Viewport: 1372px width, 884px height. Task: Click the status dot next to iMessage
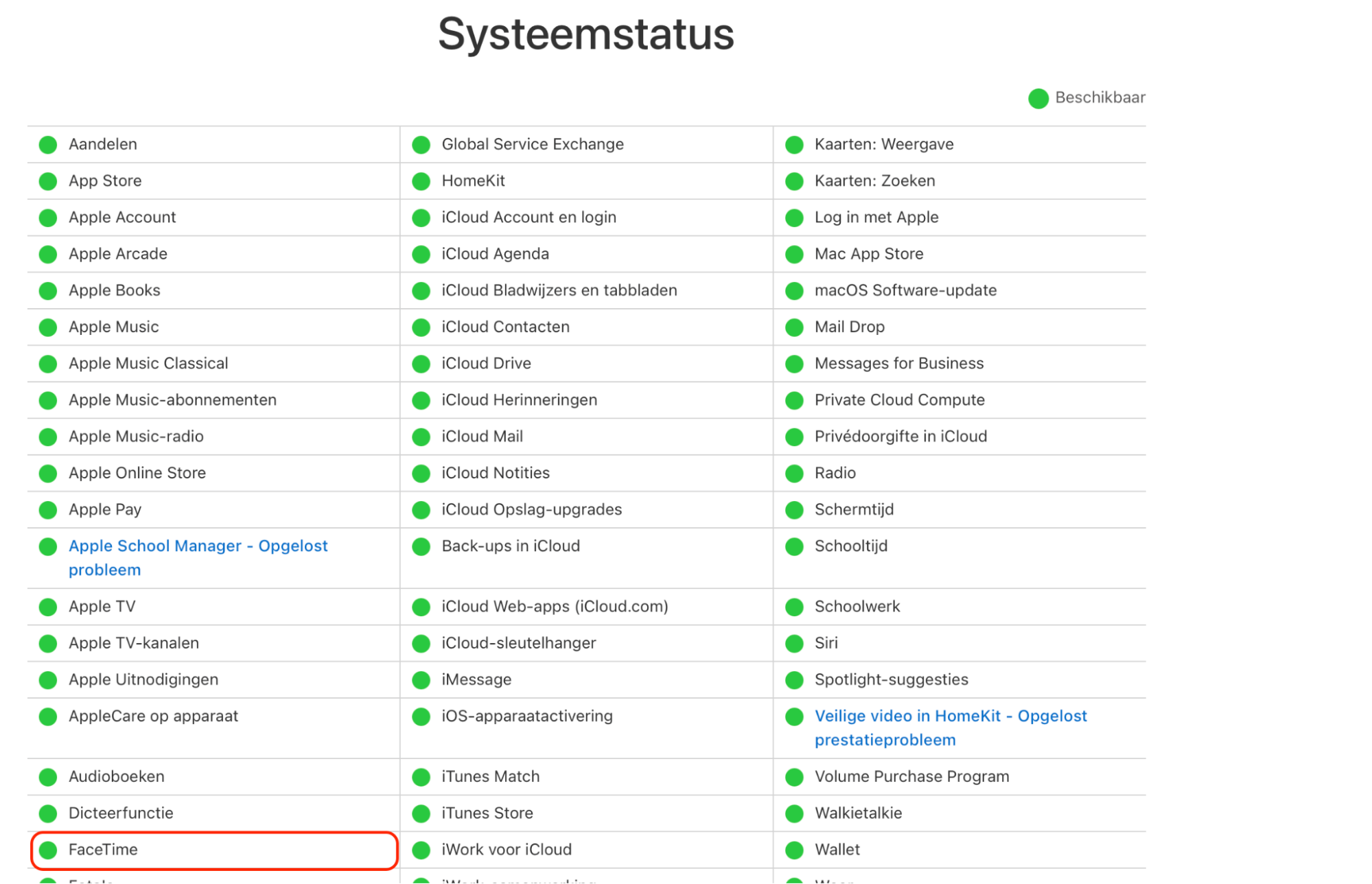pyautogui.click(x=421, y=679)
